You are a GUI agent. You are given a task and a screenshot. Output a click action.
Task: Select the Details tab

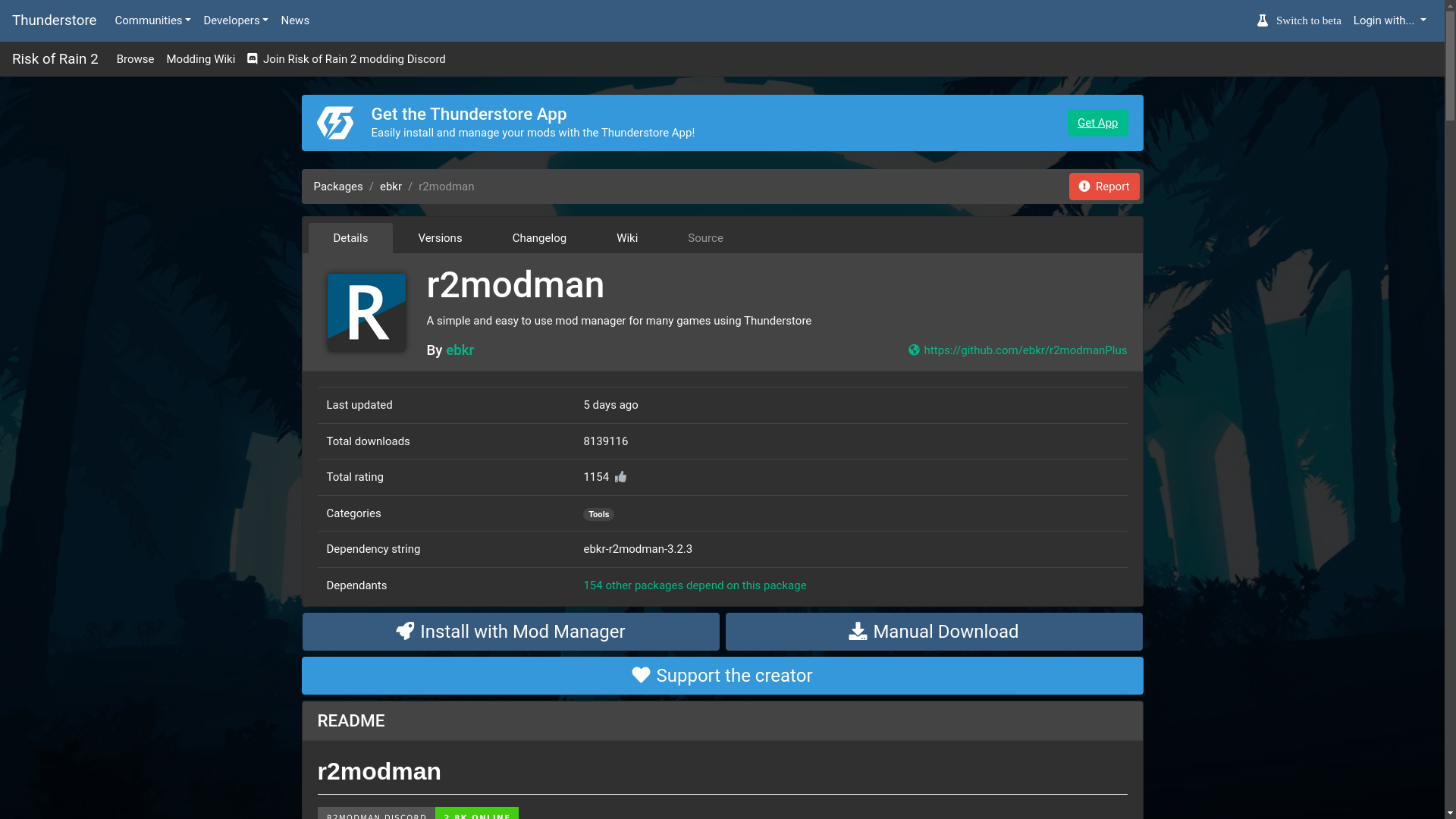pyautogui.click(x=350, y=238)
